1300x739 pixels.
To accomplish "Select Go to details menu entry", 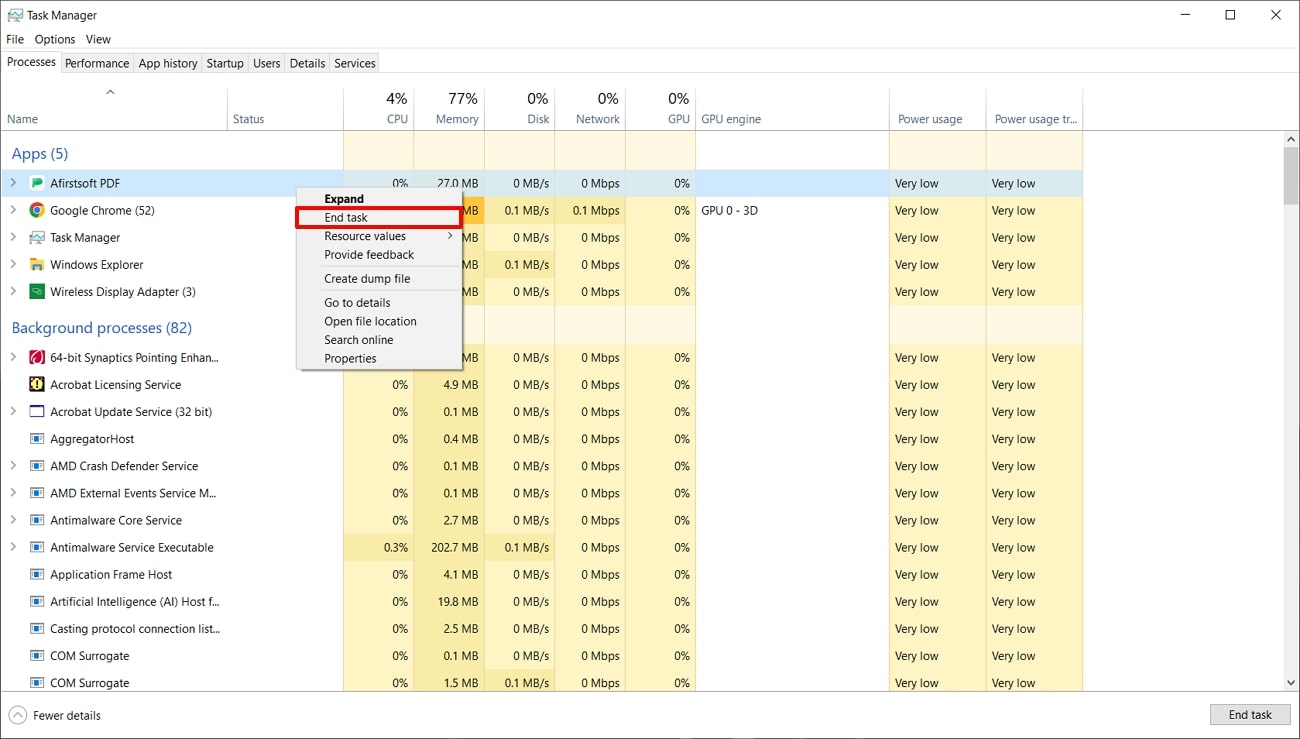I will tap(379, 302).
